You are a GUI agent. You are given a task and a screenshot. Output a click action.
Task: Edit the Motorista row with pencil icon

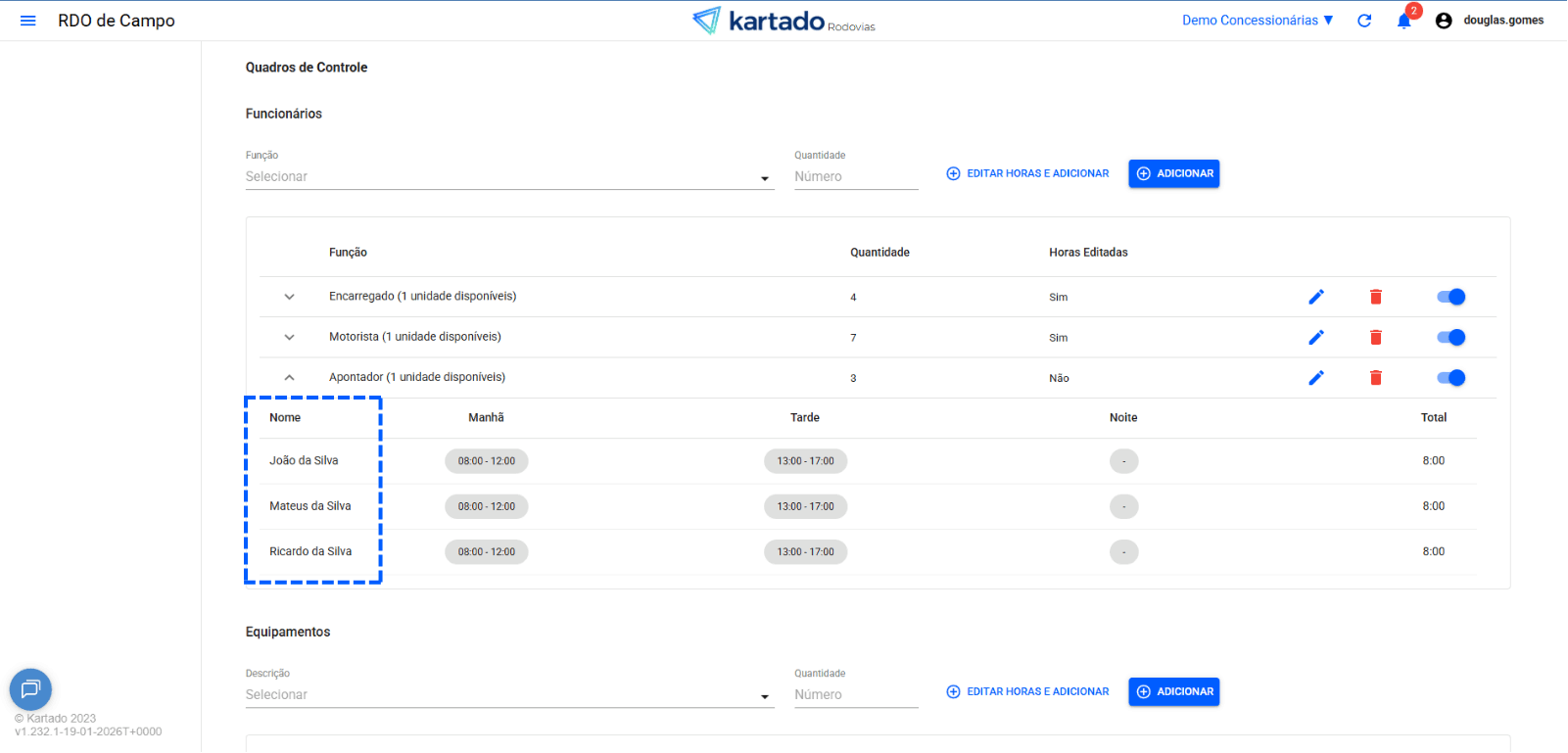tap(1316, 337)
